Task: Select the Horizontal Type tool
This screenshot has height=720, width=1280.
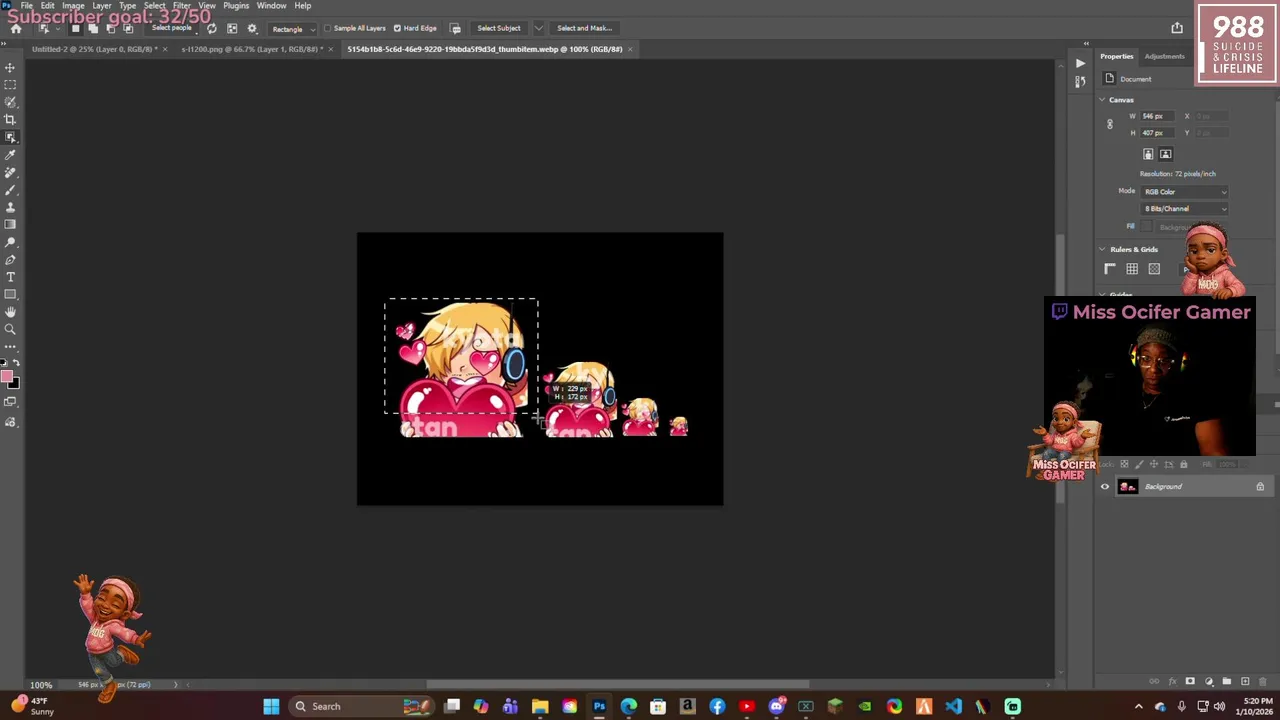Action: 10,277
